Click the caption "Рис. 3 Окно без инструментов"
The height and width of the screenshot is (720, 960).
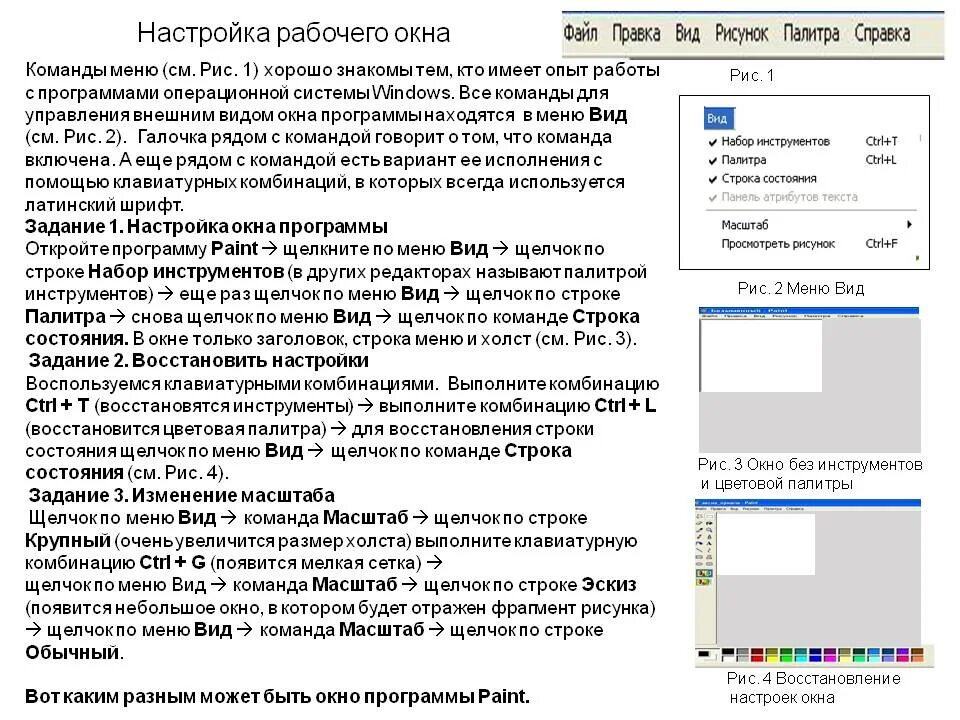[810, 464]
